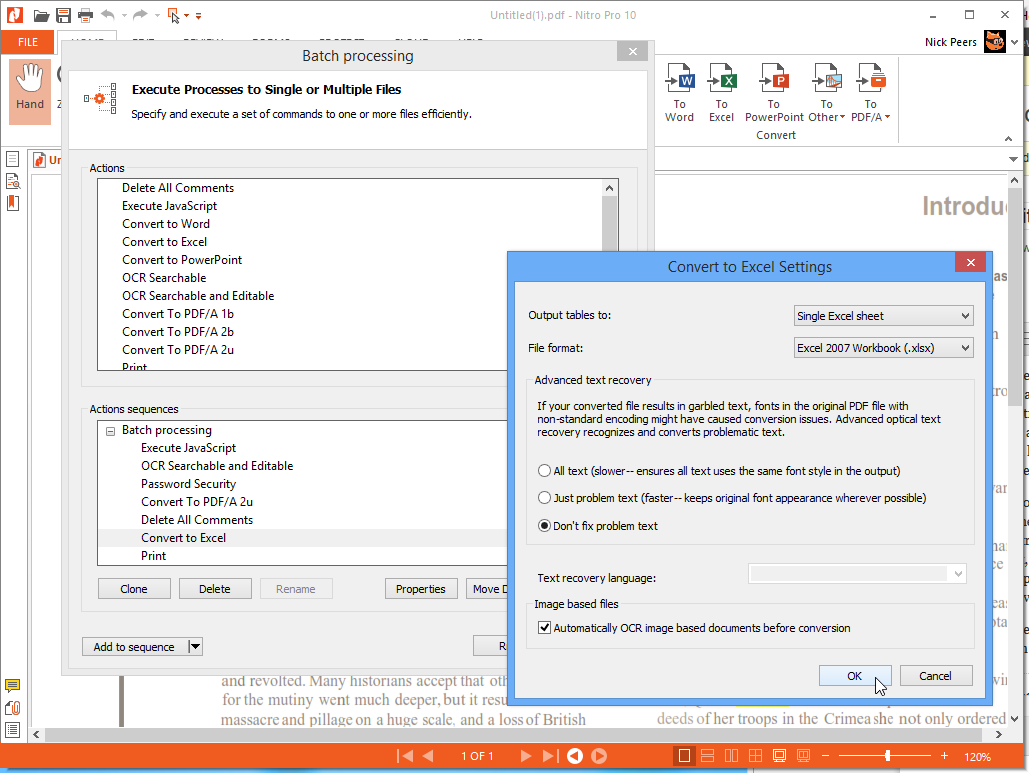Confirm Excel settings with OK
This screenshot has height=773, width=1029.
tap(854, 675)
